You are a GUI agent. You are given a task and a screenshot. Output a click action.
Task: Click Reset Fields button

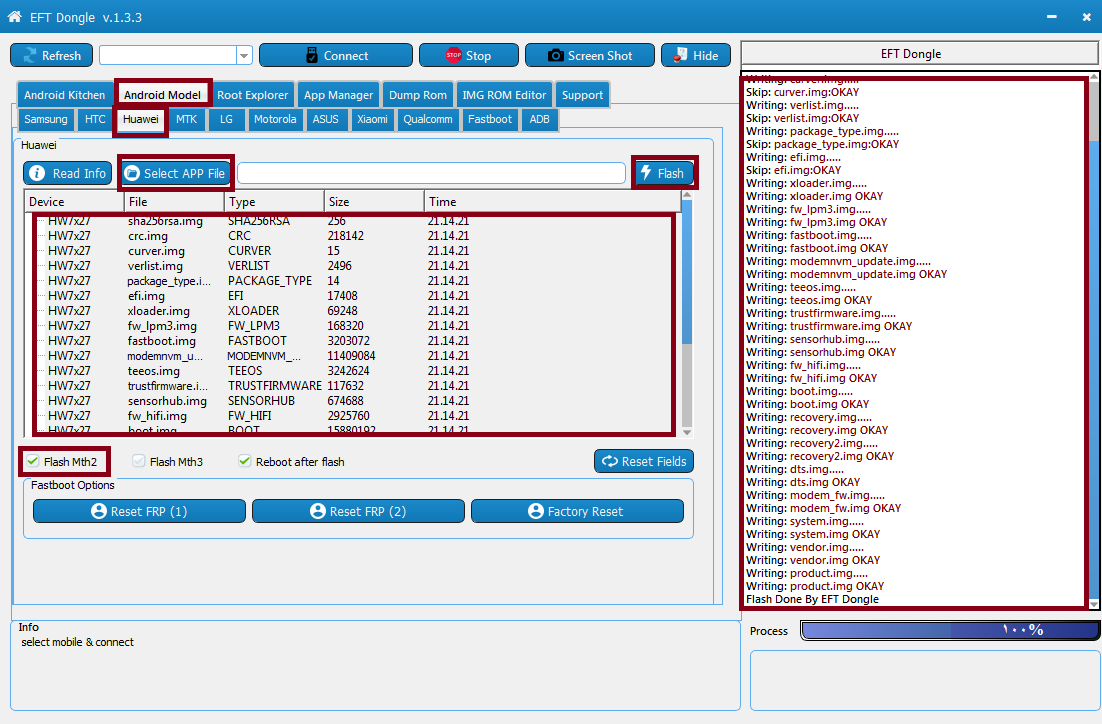(644, 461)
